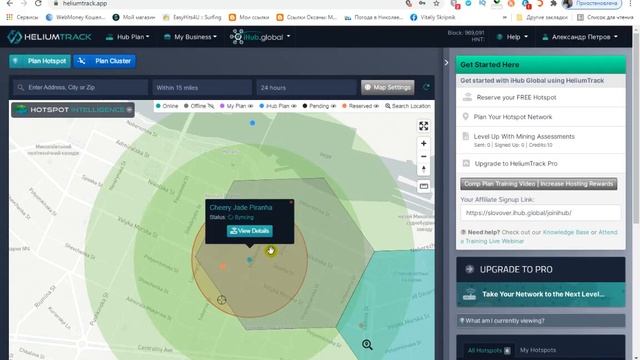Click the refresh icon beside Map Settings

coord(426,87)
